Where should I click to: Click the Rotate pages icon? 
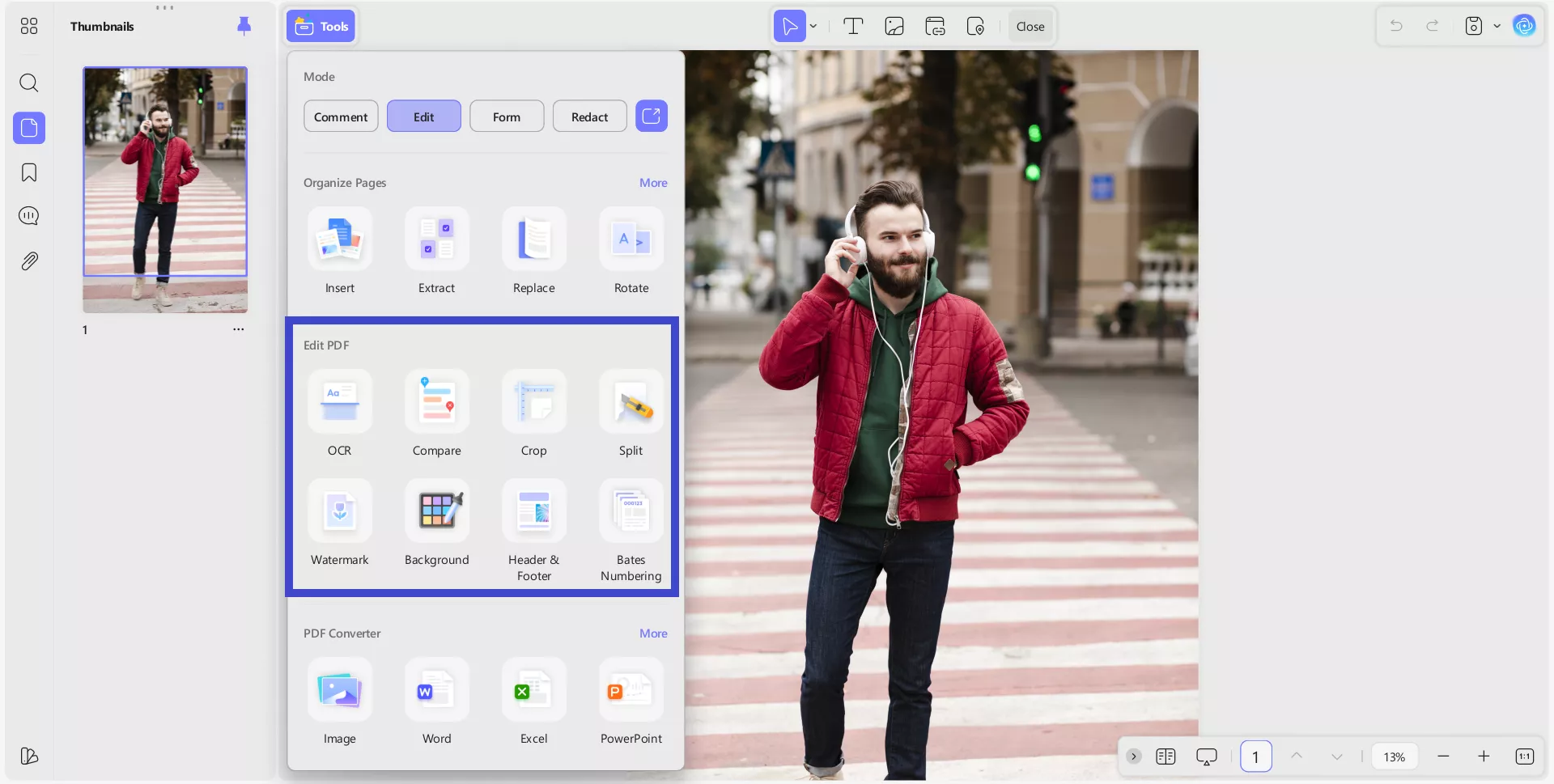(x=631, y=239)
